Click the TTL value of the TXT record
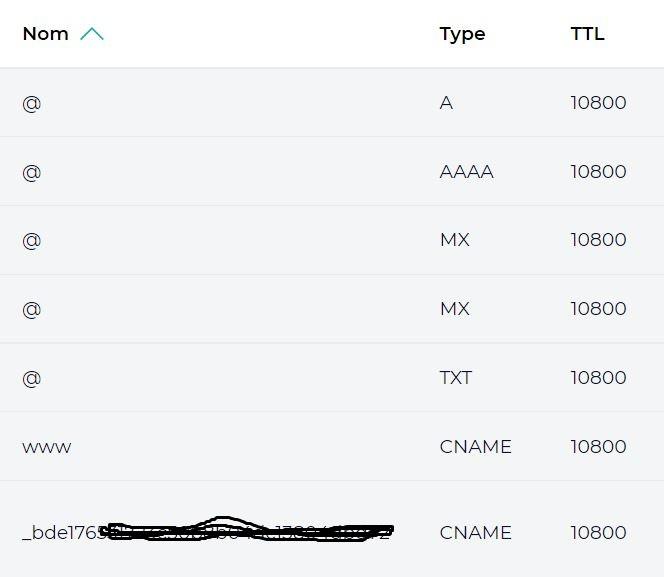 pyautogui.click(x=598, y=378)
